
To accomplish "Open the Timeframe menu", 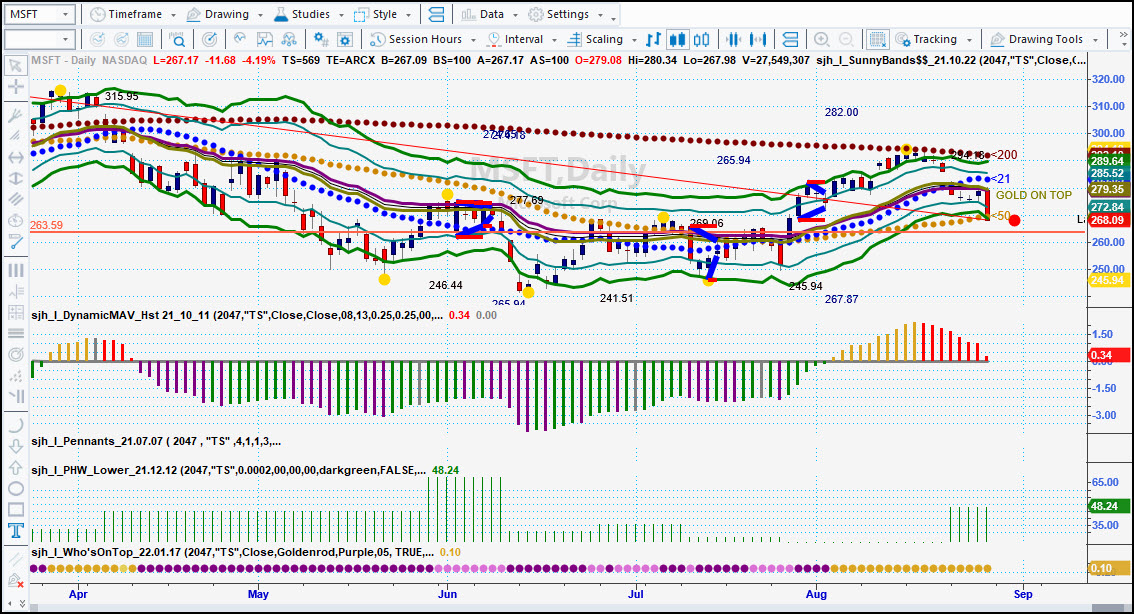I will [133, 14].
